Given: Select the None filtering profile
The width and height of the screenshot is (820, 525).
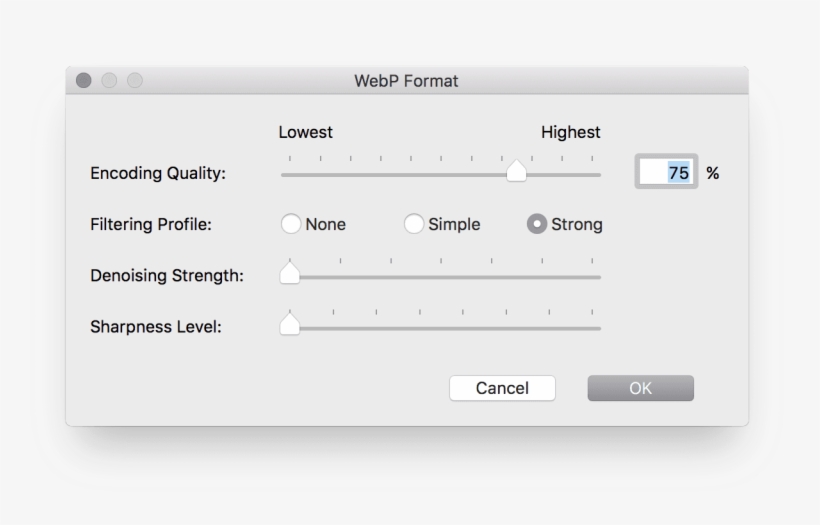Looking at the screenshot, I should (x=291, y=224).
